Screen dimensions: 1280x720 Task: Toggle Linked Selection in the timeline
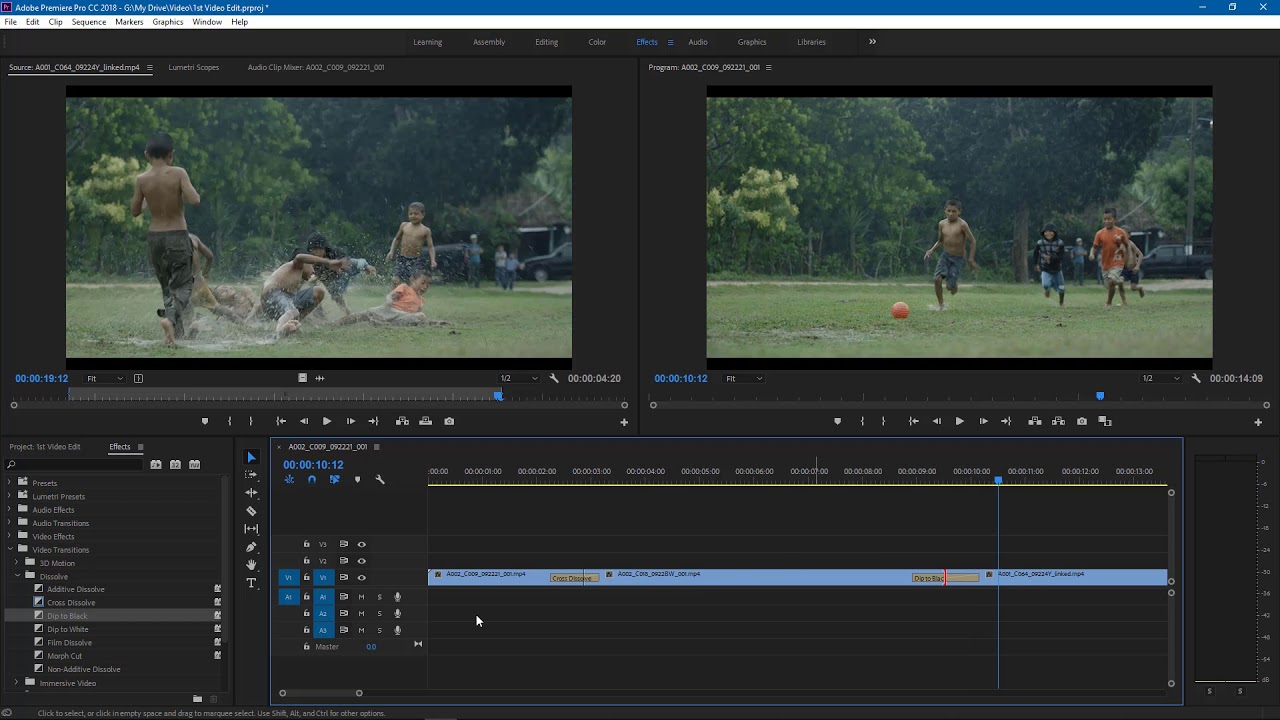point(334,480)
